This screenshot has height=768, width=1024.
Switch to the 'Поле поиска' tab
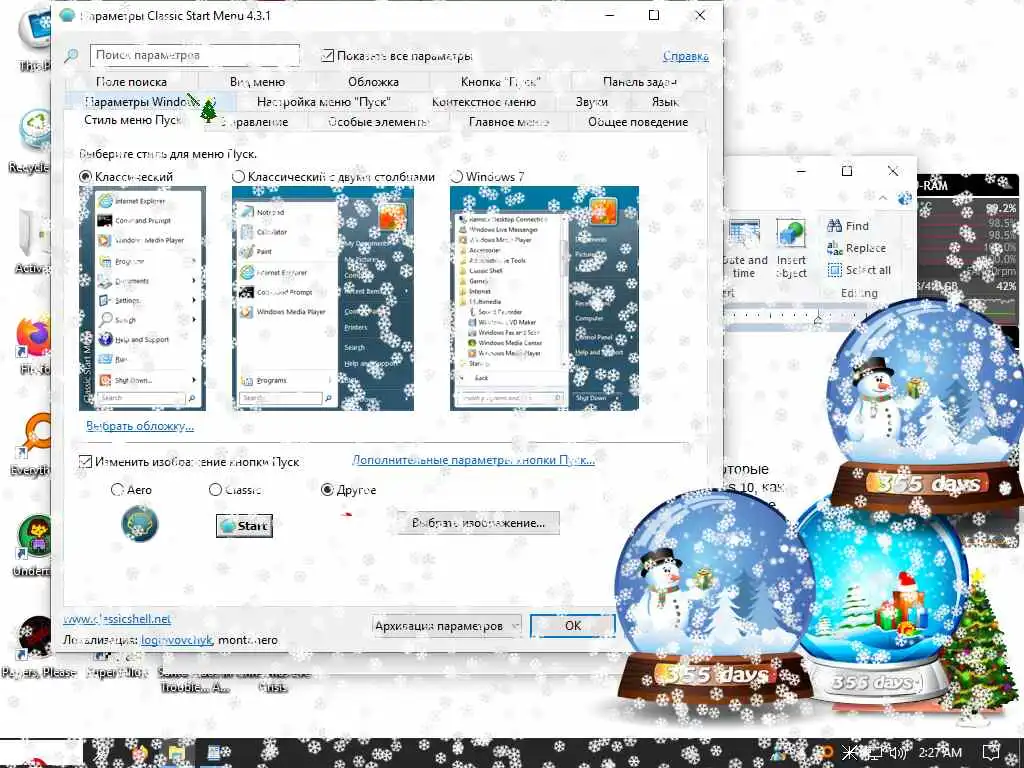click(131, 82)
